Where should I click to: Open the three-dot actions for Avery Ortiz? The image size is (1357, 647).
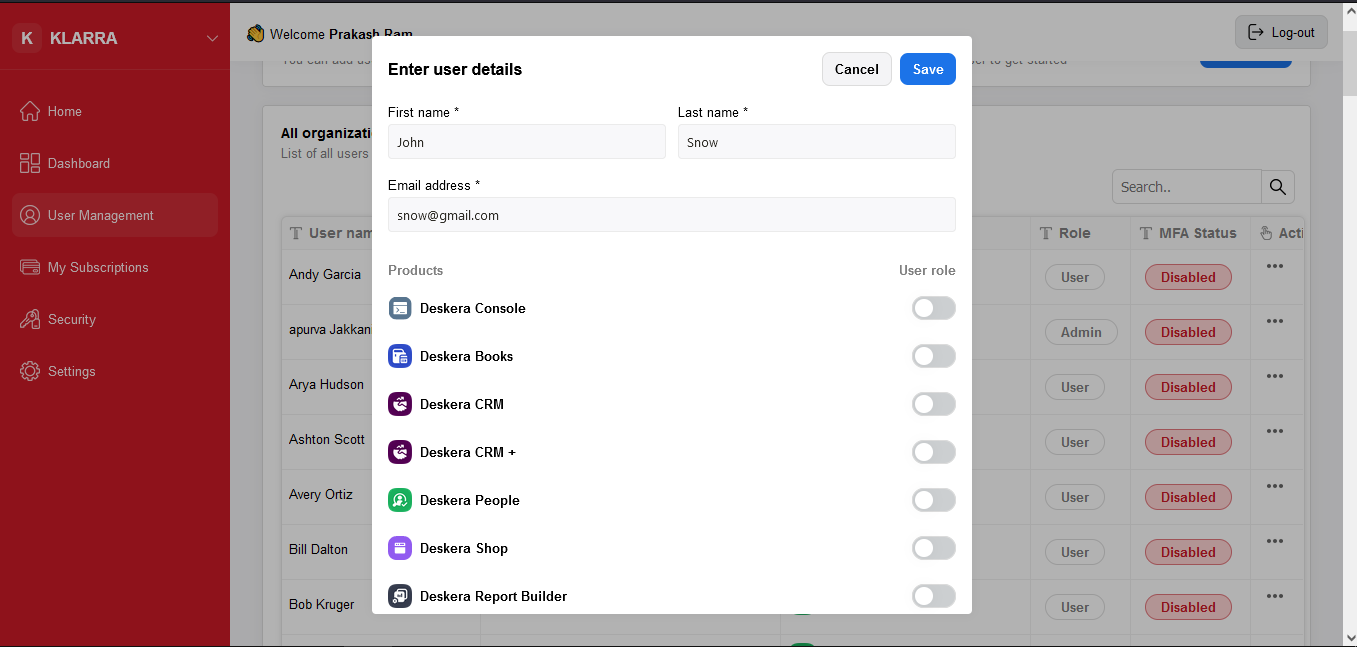[x=1275, y=487]
